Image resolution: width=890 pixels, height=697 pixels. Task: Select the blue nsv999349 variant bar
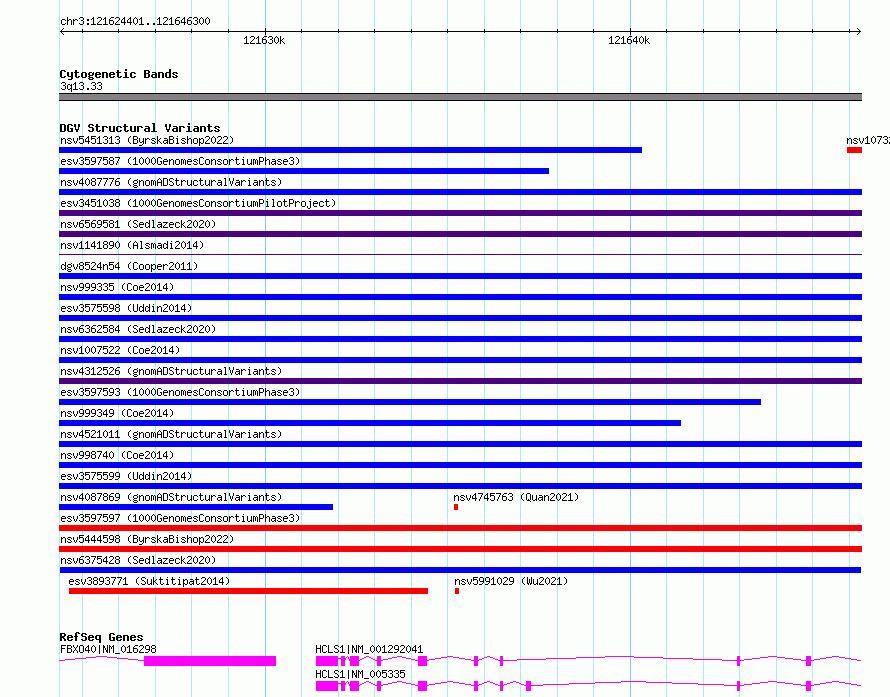[370, 423]
